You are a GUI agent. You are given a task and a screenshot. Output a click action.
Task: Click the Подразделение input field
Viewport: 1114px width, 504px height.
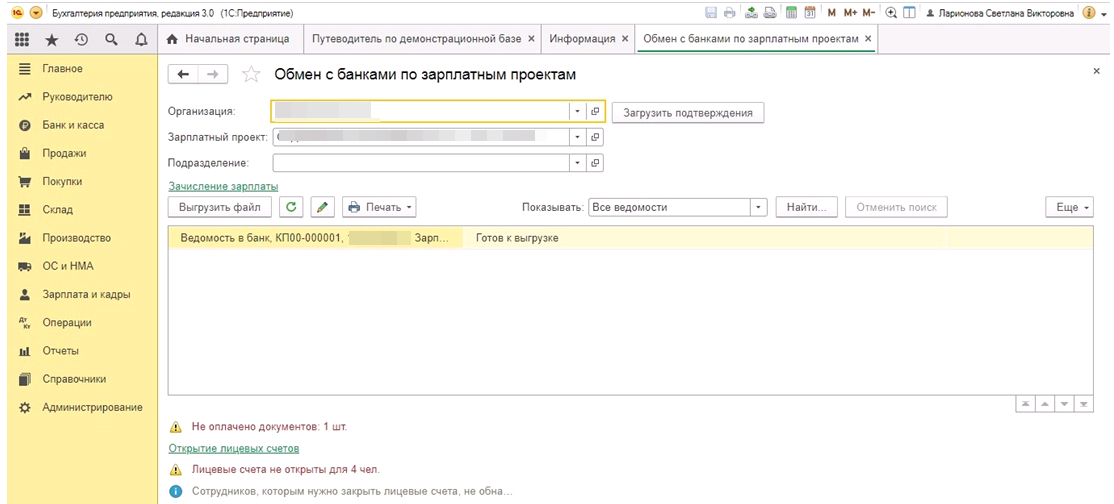421,163
